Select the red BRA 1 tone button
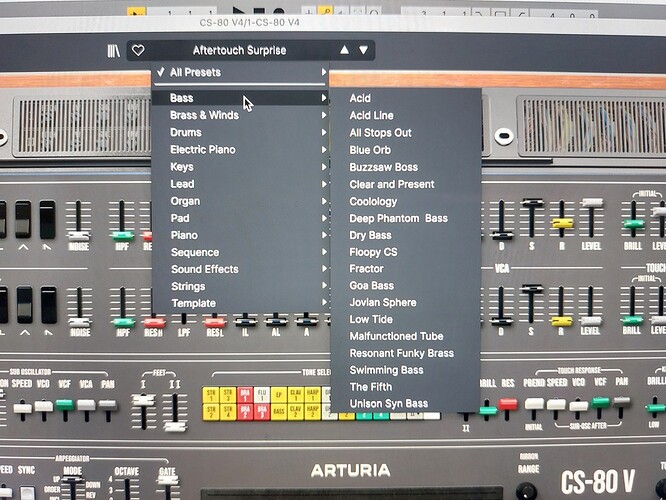666x500 pixels. pyautogui.click(x=245, y=395)
